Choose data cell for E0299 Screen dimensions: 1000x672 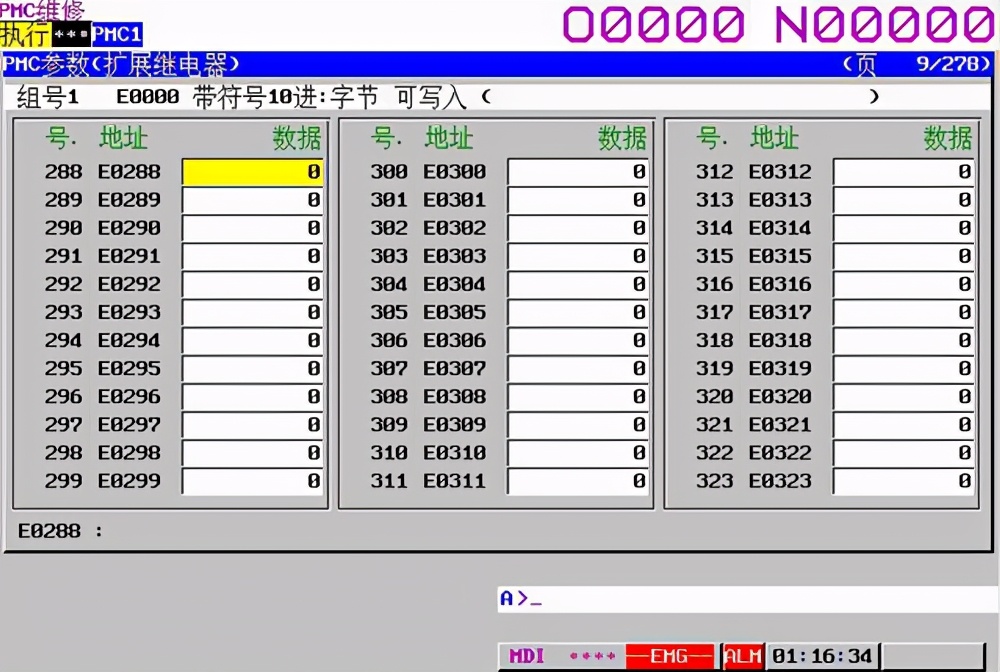point(253,481)
